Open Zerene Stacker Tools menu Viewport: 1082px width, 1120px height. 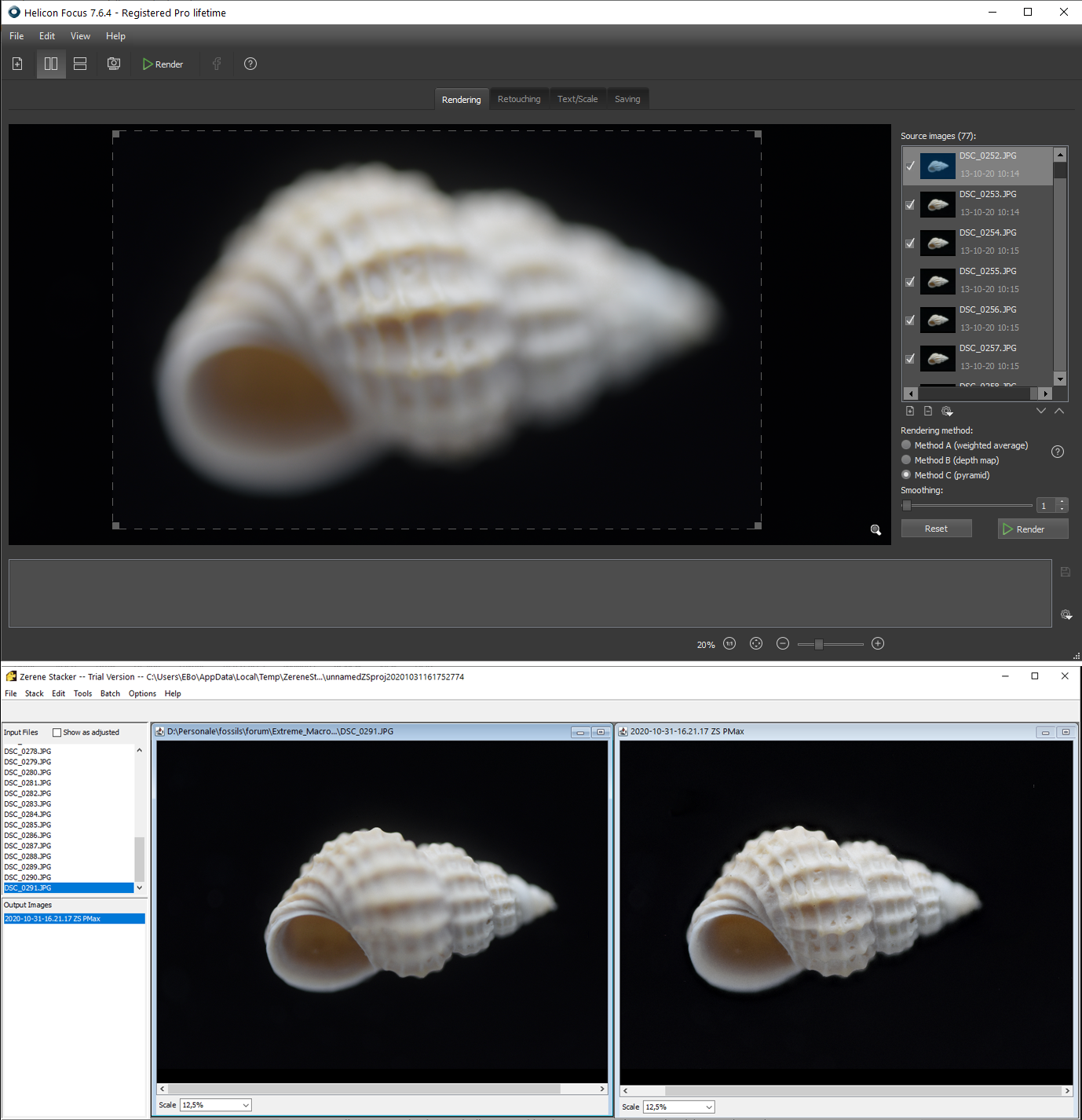(x=82, y=694)
